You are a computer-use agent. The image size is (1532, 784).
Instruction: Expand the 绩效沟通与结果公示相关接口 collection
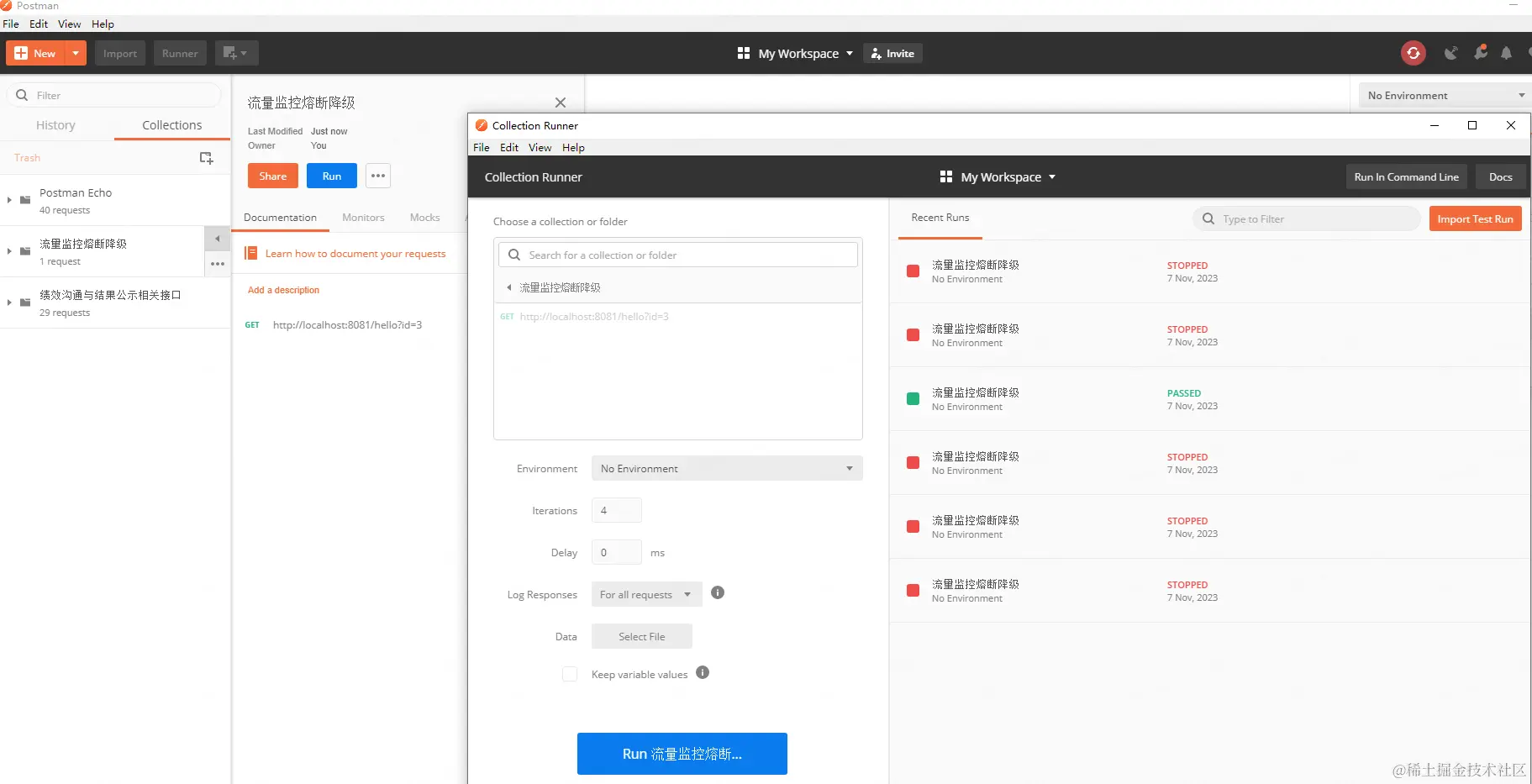9,303
